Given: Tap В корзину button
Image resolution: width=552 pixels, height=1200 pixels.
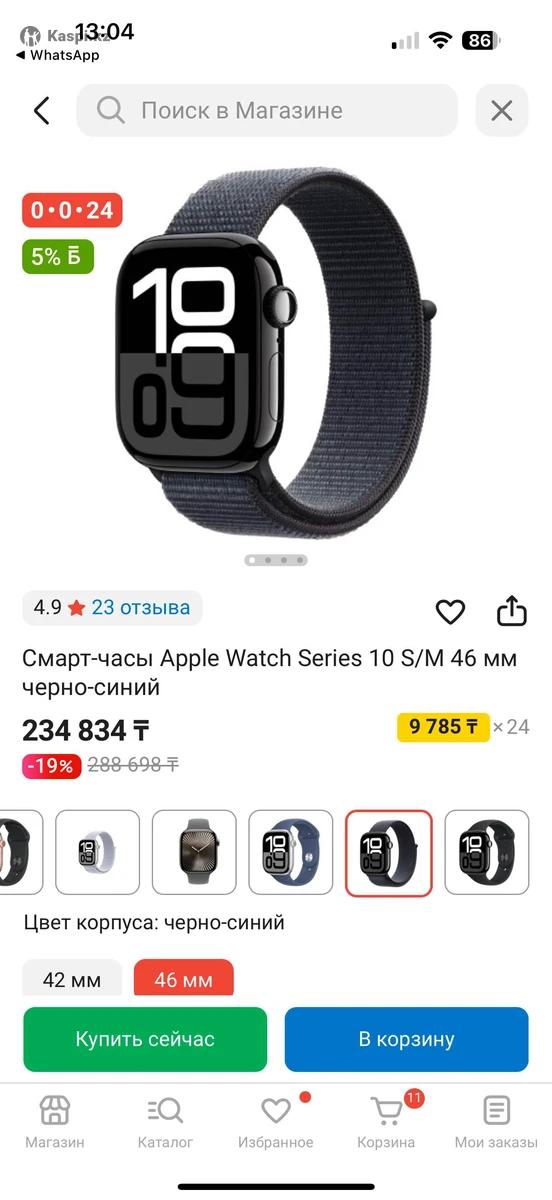Looking at the screenshot, I should coord(406,1039).
